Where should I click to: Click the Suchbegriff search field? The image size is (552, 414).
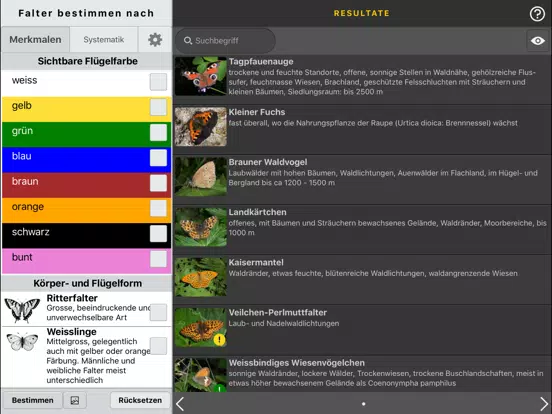click(225, 41)
